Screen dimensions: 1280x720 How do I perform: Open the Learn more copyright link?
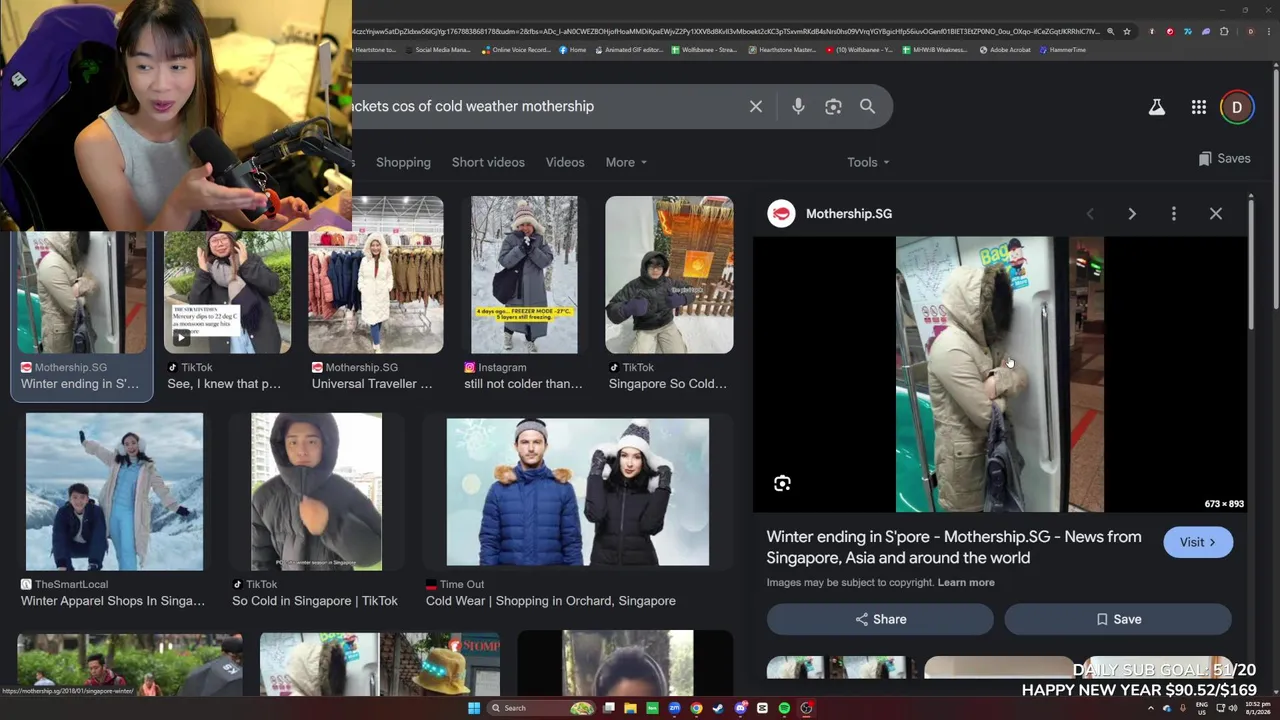point(966,582)
